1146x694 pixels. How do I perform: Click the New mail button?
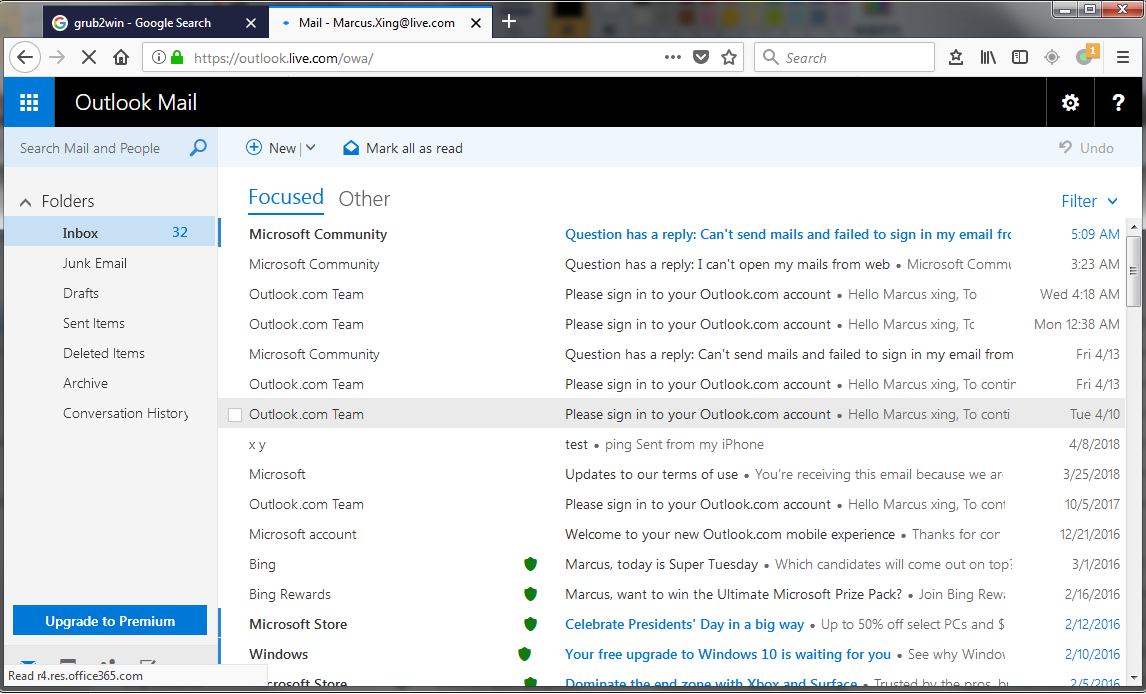[x=271, y=148]
